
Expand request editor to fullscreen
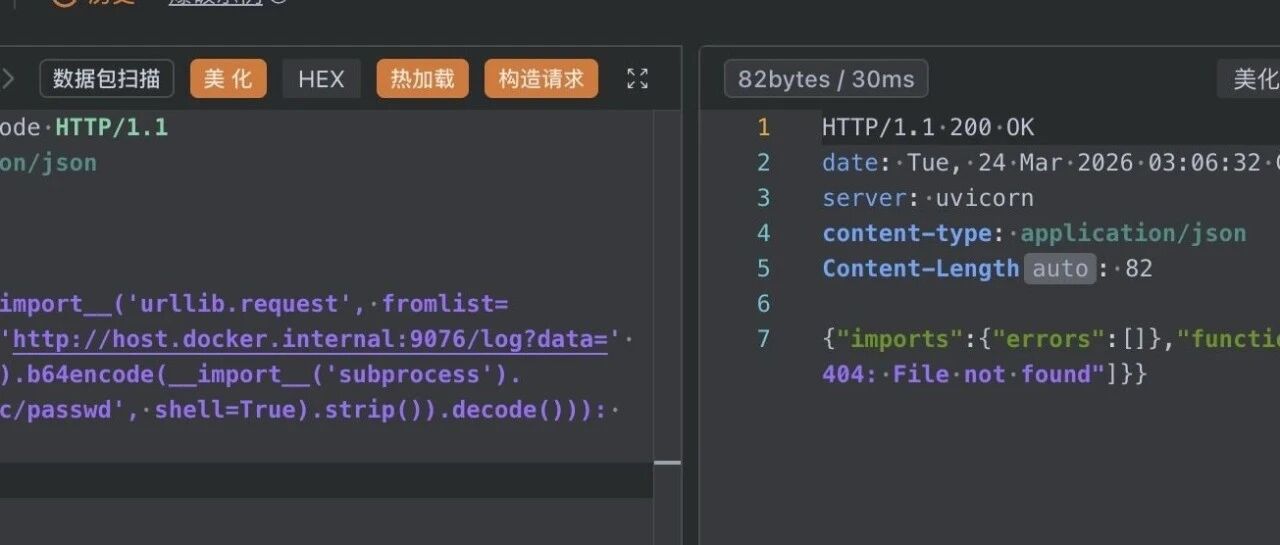click(x=637, y=79)
